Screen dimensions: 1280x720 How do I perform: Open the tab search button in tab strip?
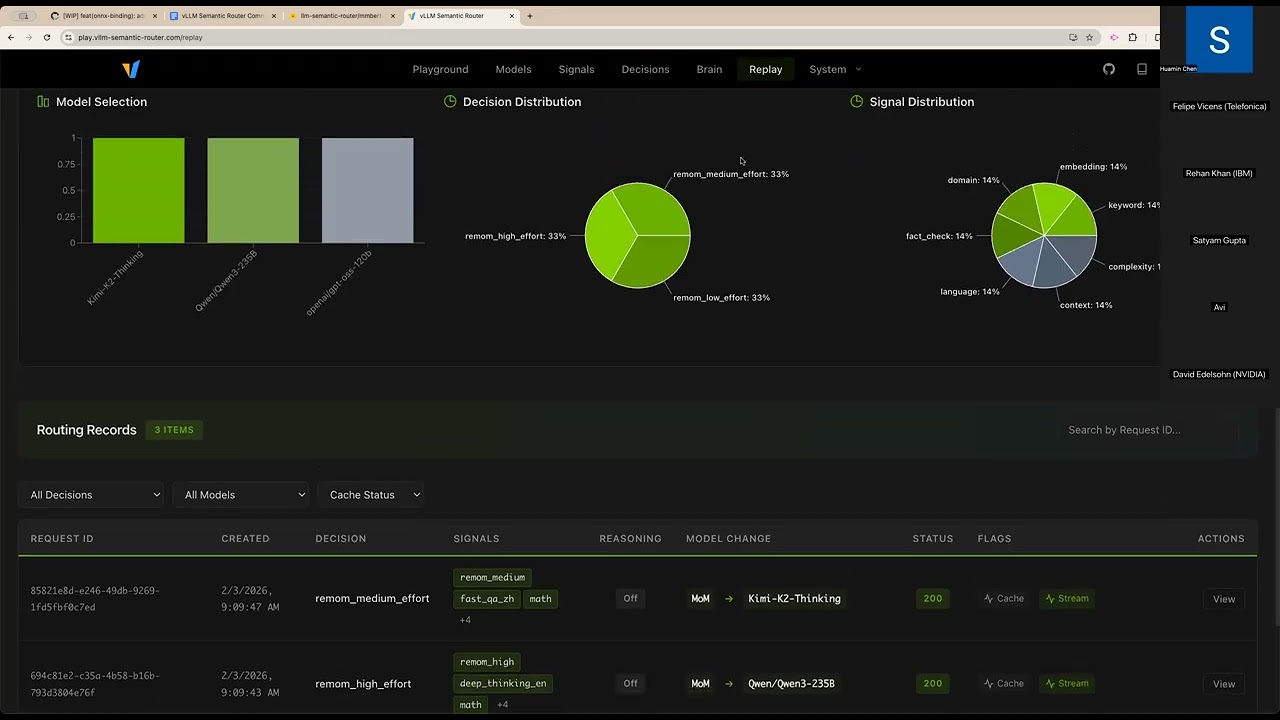point(23,16)
